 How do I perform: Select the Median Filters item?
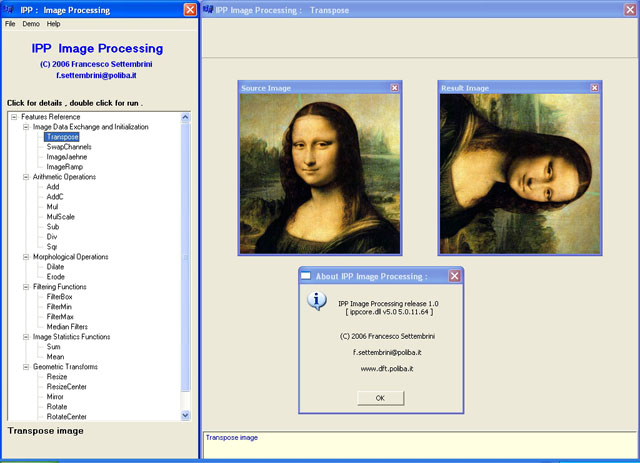(x=67, y=327)
